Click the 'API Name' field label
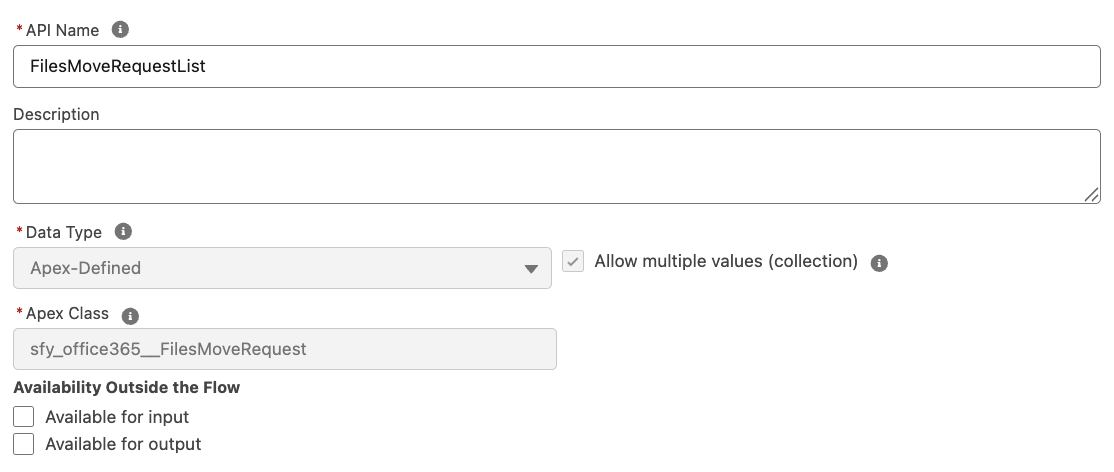Image resolution: width=1114 pixels, height=472 pixels. point(62,30)
